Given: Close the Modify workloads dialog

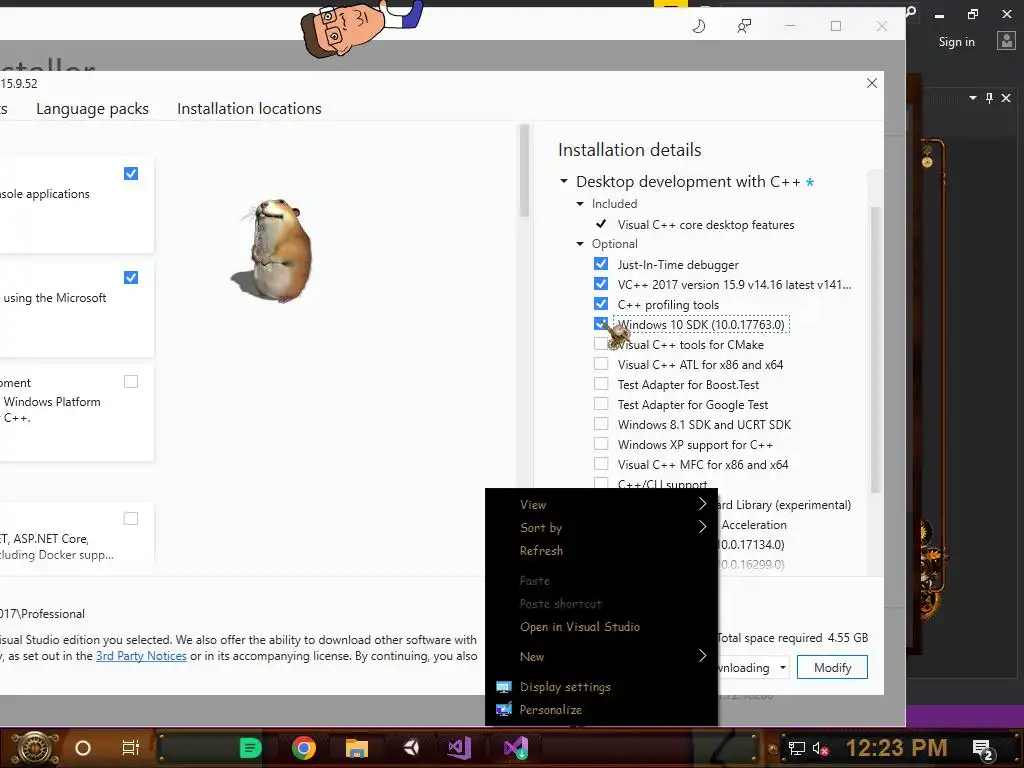Looking at the screenshot, I should pyautogui.click(x=872, y=83).
